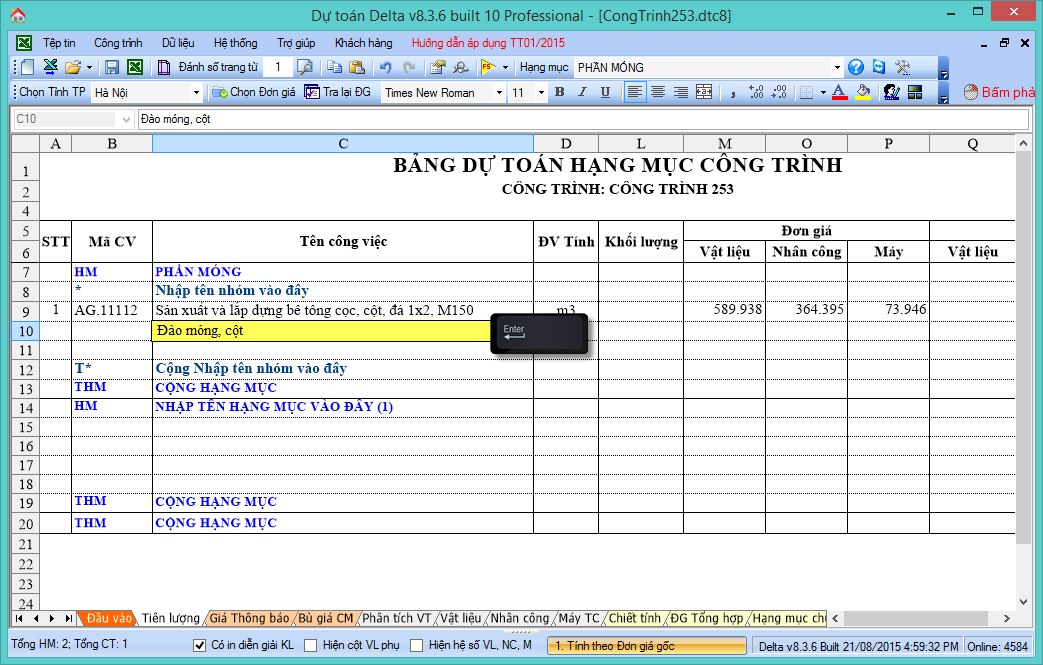Open the tools hammer and wrench icon

point(903,67)
